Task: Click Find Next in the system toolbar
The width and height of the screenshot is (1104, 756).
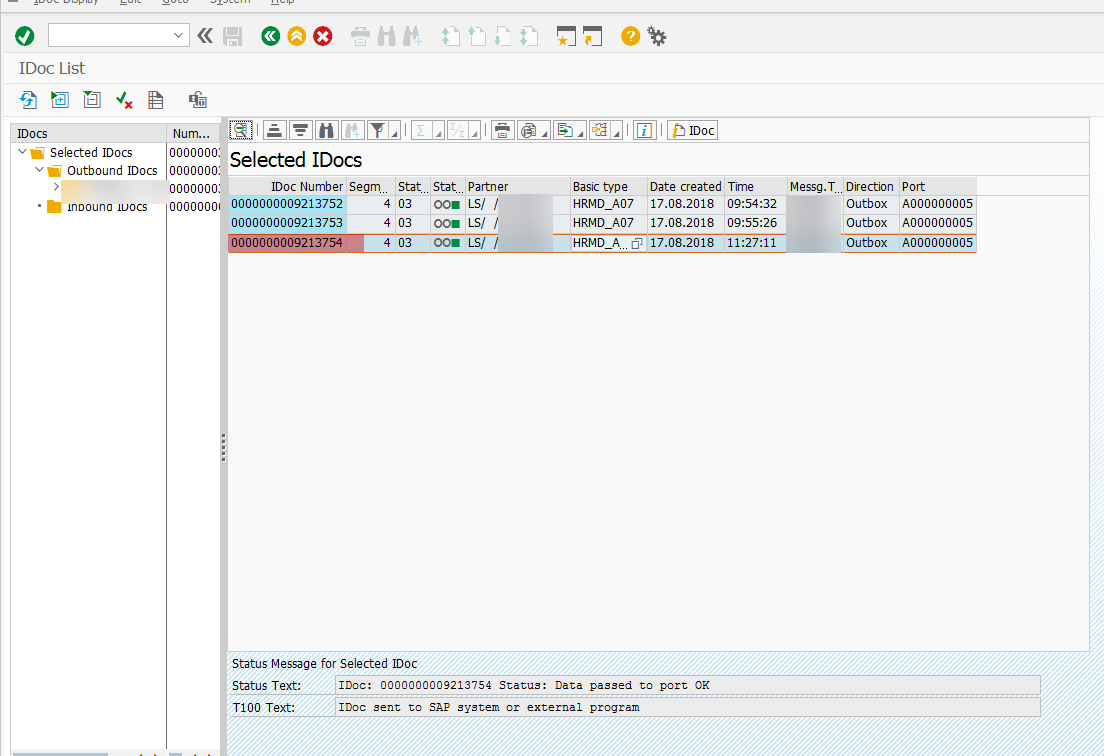Action: coord(413,36)
